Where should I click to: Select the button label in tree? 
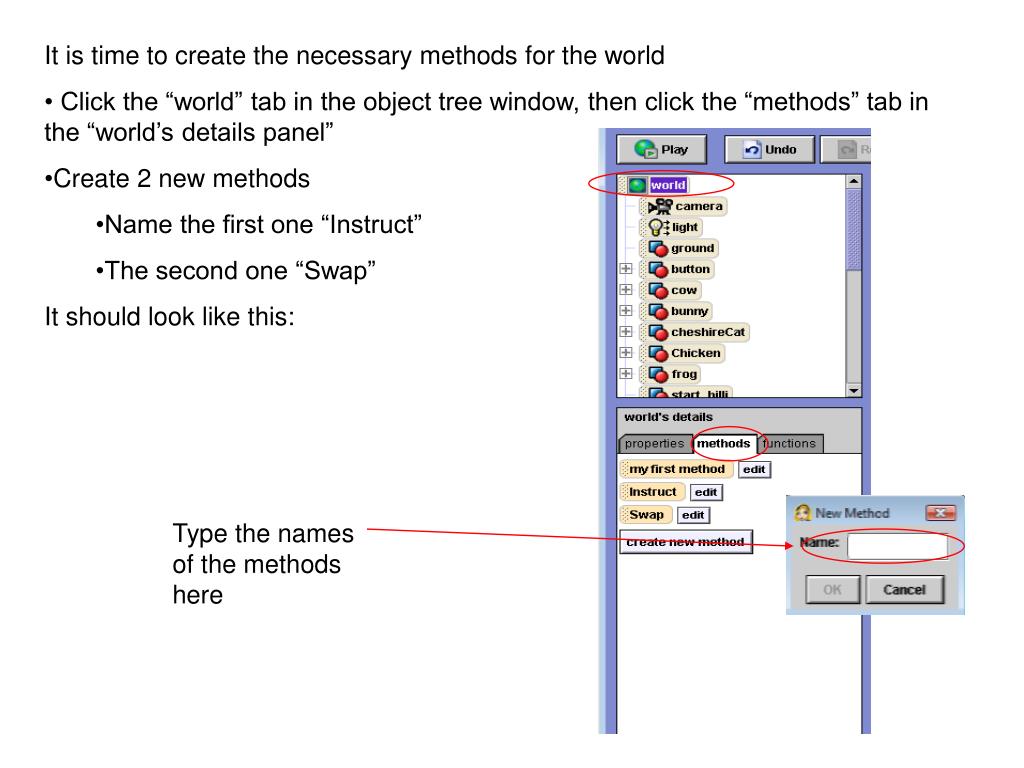(690, 269)
